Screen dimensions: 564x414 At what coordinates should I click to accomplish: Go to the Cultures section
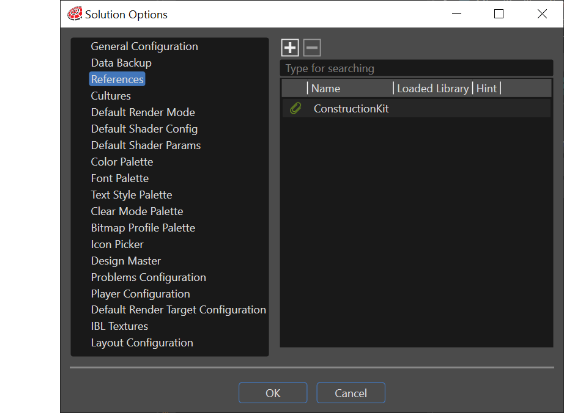coord(111,96)
